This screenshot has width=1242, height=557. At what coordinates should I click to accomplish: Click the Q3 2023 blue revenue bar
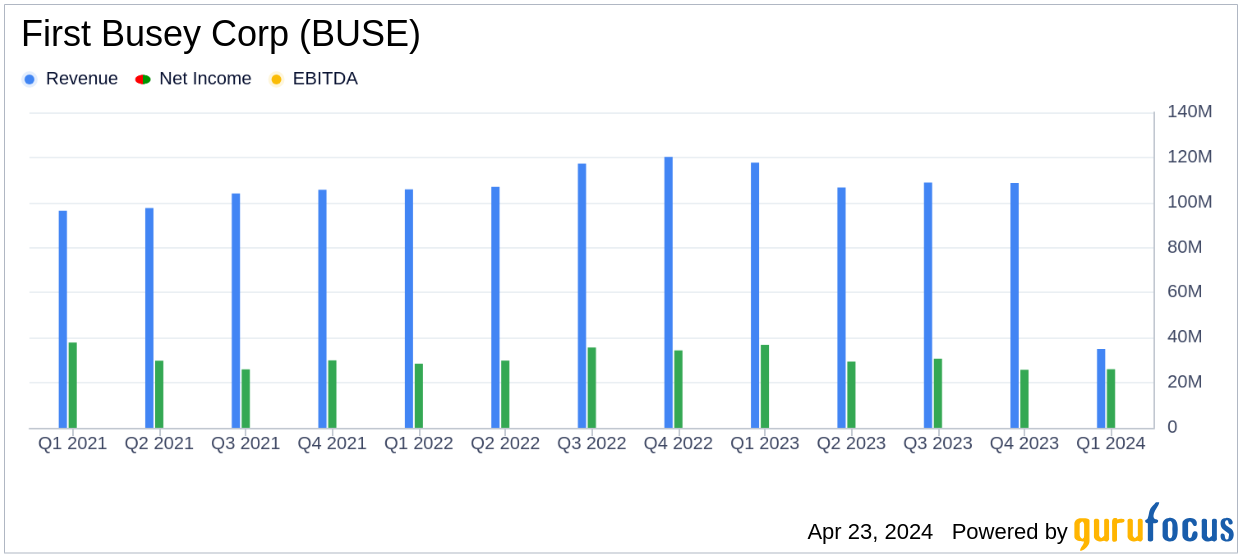point(928,305)
